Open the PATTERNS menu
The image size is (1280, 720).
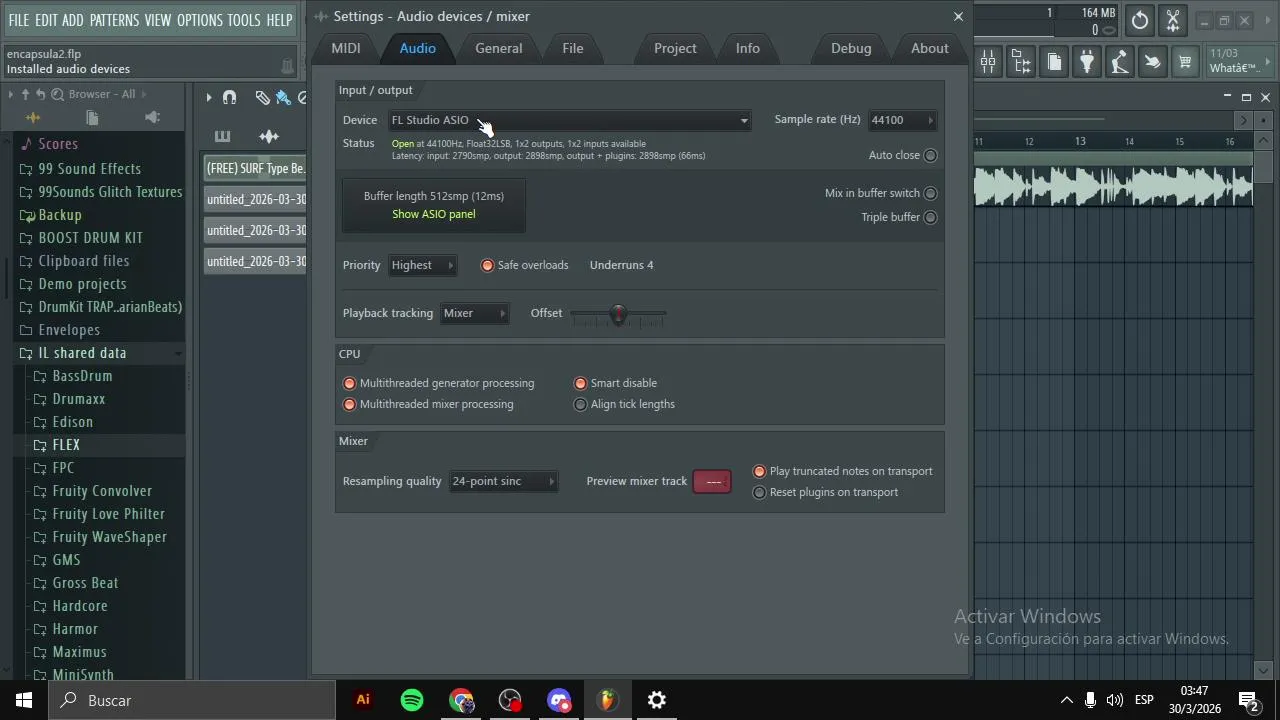pos(114,20)
